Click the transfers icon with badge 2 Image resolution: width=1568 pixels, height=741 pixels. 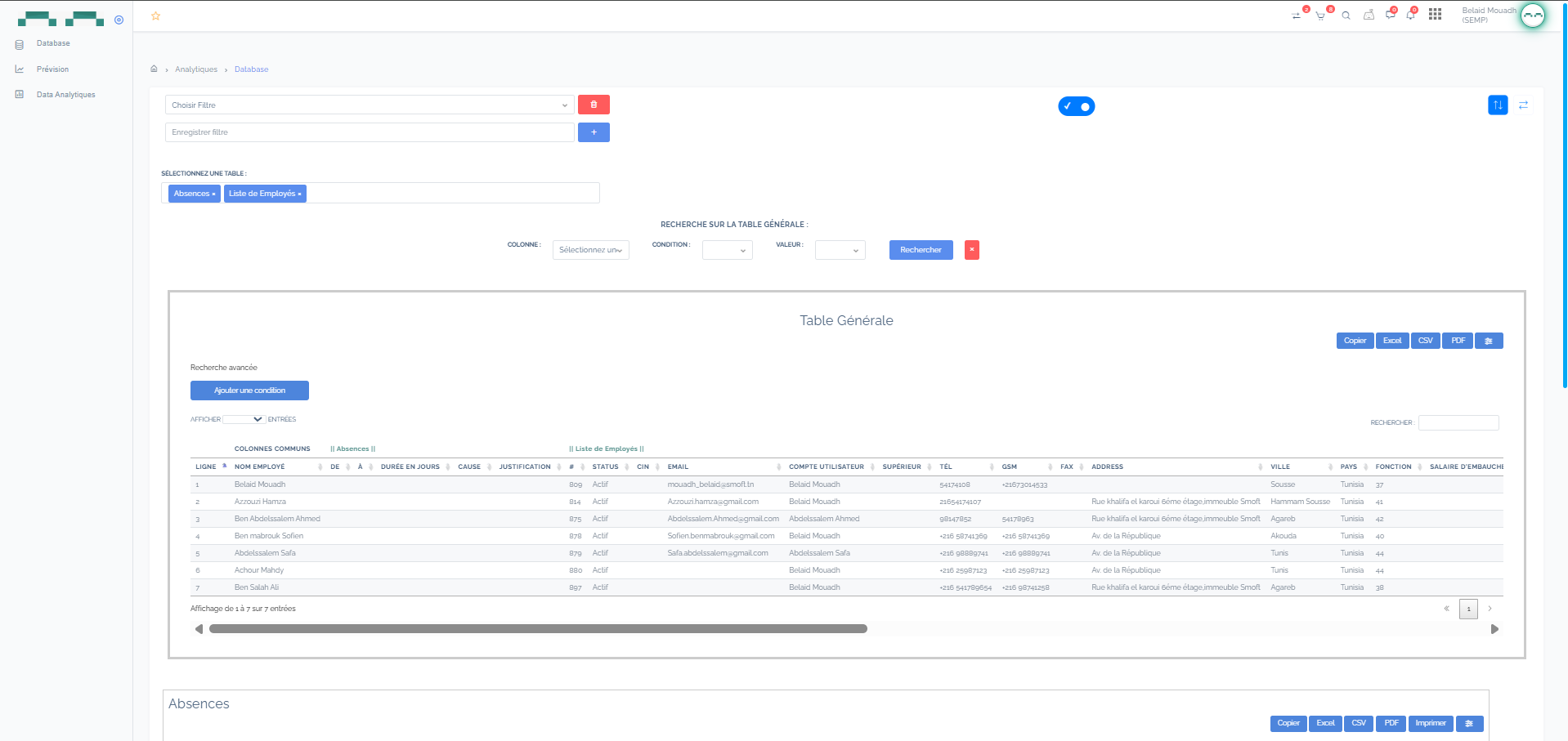click(x=1296, y=16)
